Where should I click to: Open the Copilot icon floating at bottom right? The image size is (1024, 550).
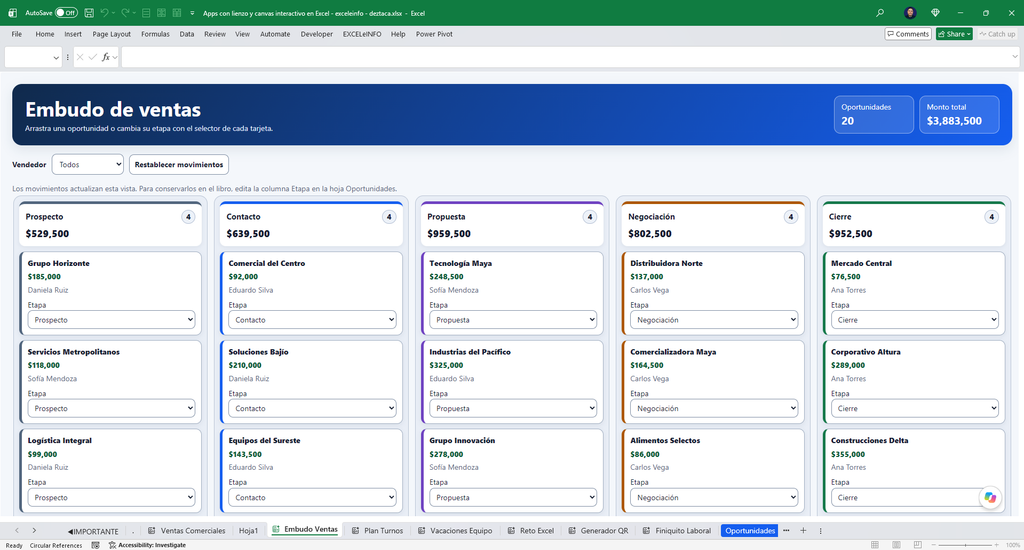click(x=990, y=497)
